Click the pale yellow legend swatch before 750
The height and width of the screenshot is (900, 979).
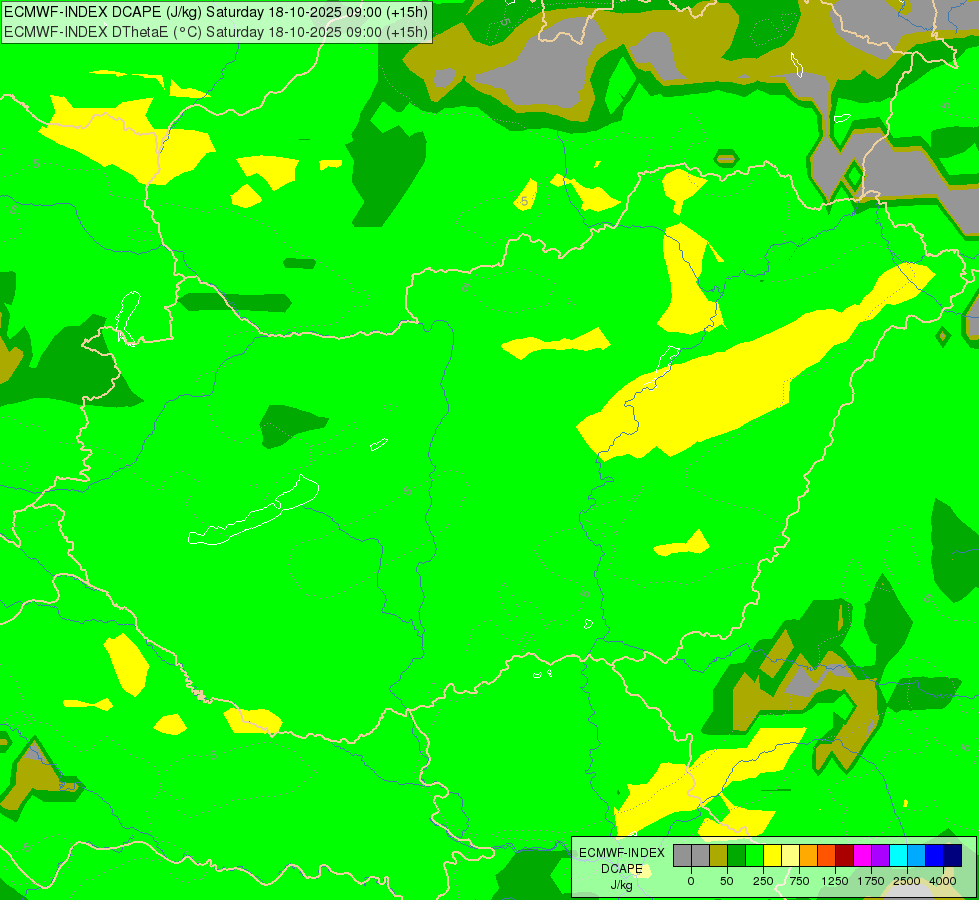coord(790,856)
